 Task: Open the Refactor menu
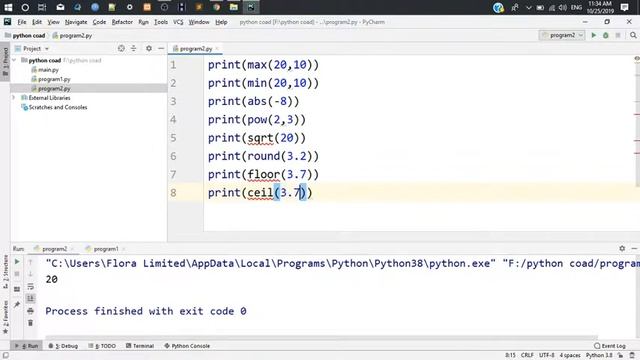tap(122, 22)
